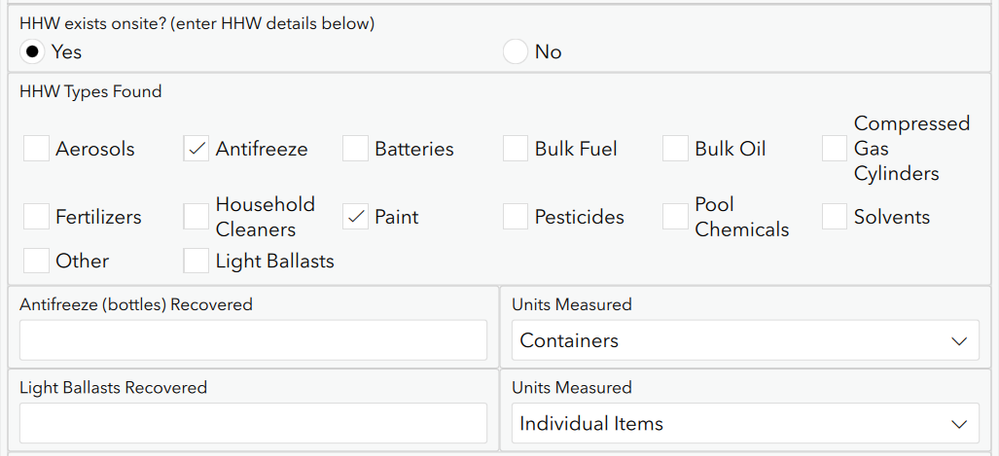Viewport: 999px width, 456px height.
Task: Open the Containers units dropdown
Action: (x=744, y=340)
